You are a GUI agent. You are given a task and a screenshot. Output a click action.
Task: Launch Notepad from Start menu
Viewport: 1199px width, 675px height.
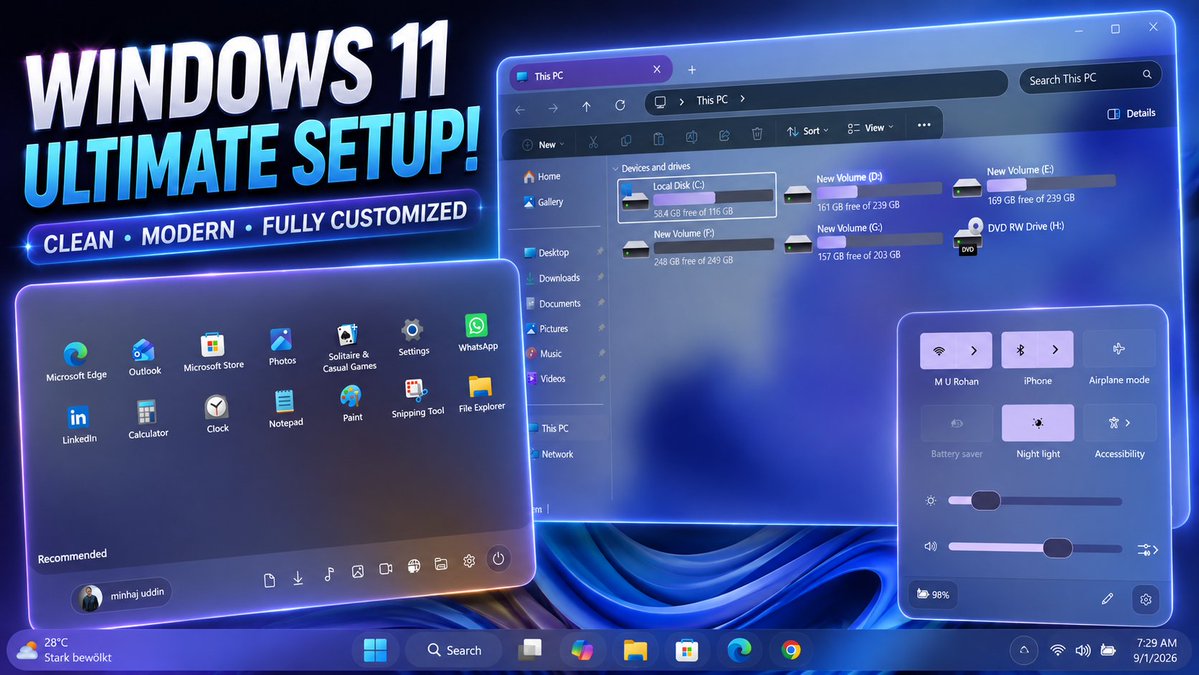285,407
